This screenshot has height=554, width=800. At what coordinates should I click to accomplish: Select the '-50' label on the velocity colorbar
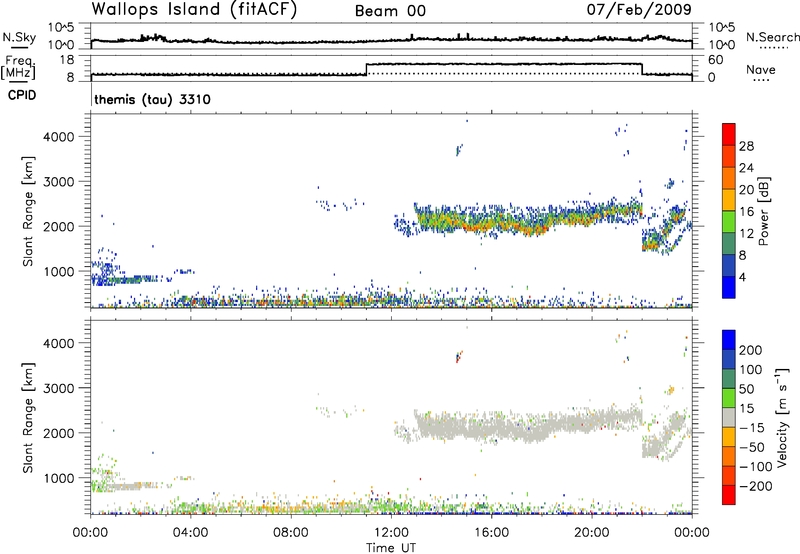coord(751,447)
